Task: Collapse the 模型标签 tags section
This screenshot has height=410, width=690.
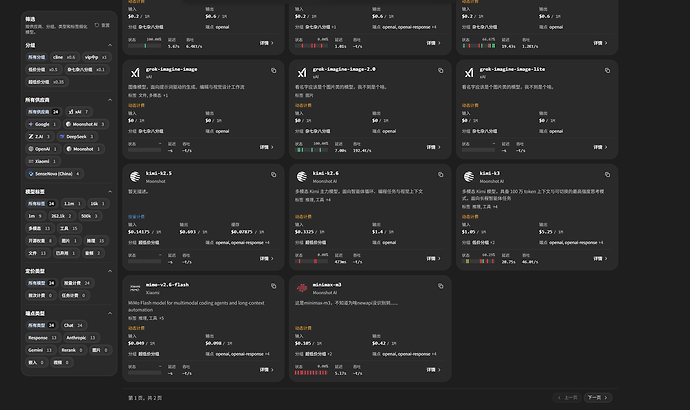Action: [x=110, y=192]
